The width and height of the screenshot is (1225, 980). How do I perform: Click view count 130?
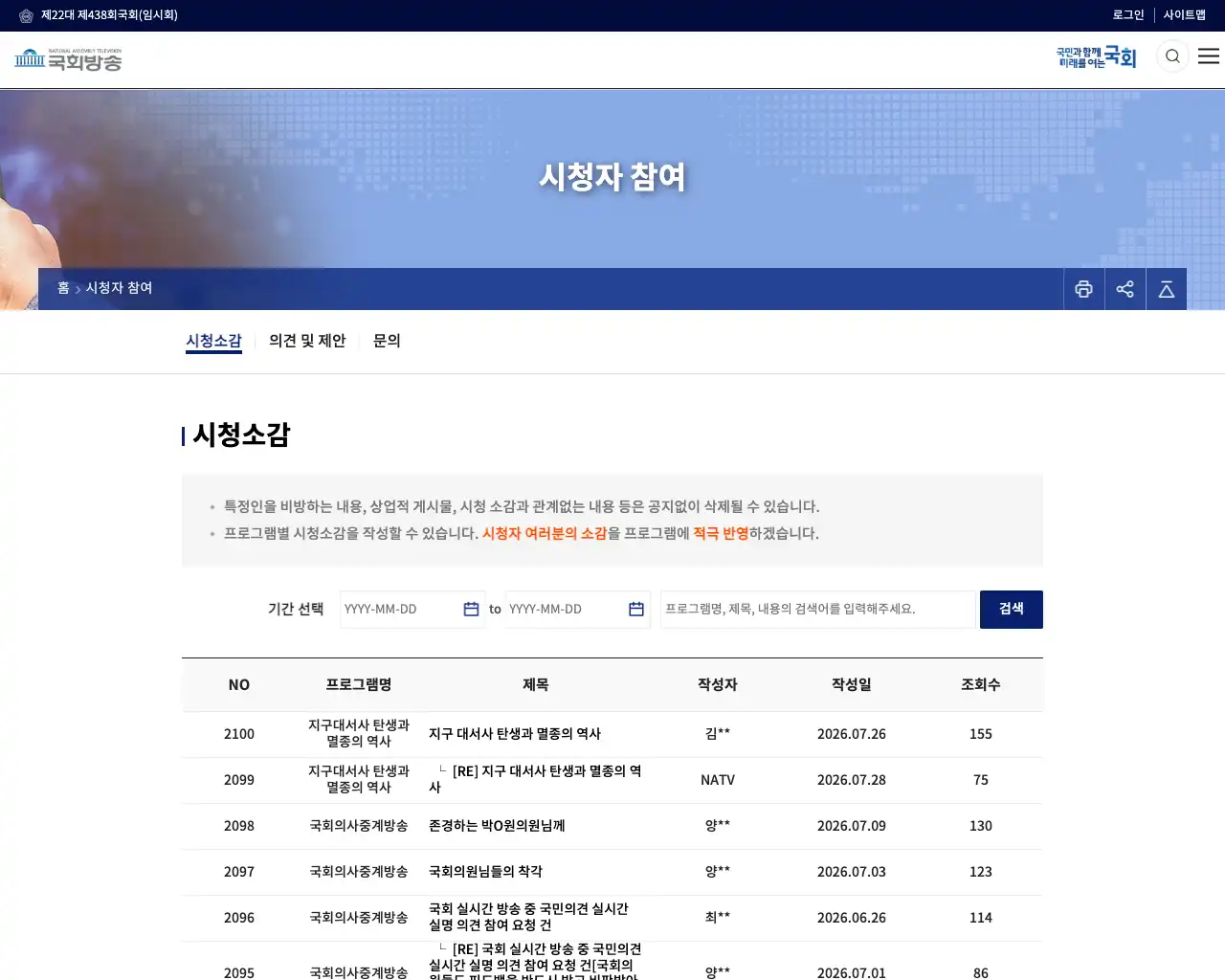tap(981, 826)
